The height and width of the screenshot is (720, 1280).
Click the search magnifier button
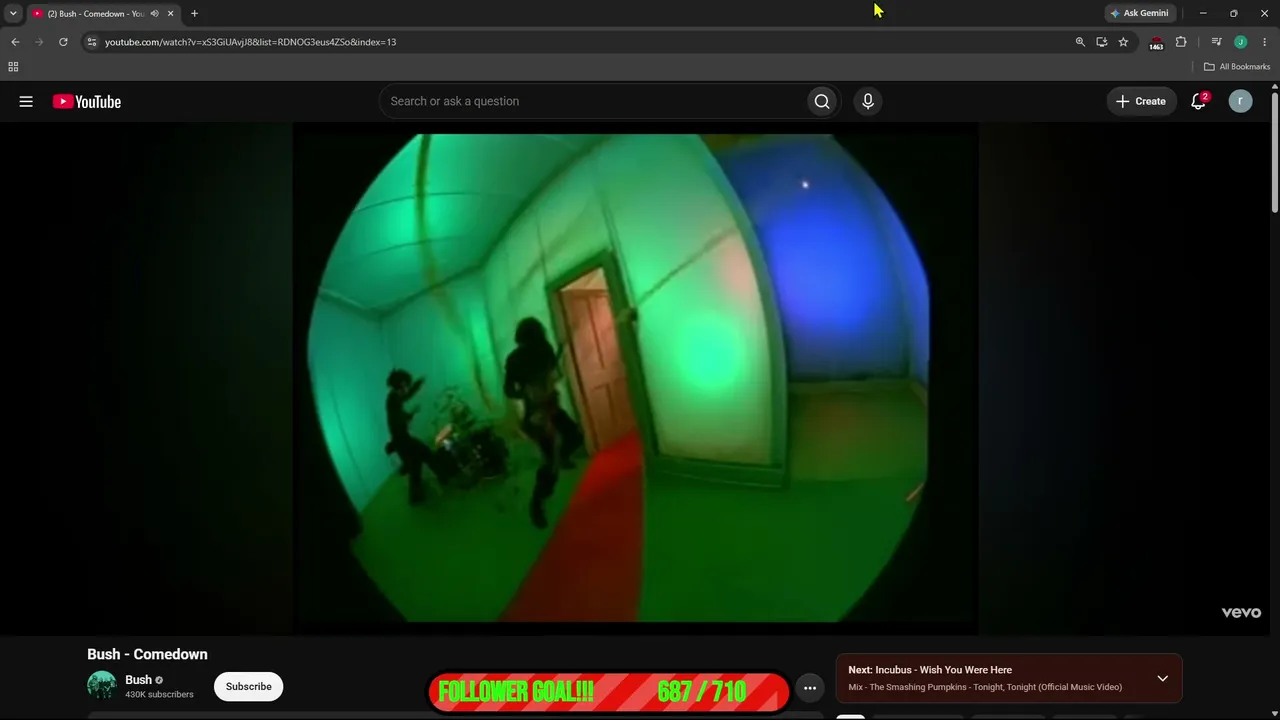pos(822,101)
